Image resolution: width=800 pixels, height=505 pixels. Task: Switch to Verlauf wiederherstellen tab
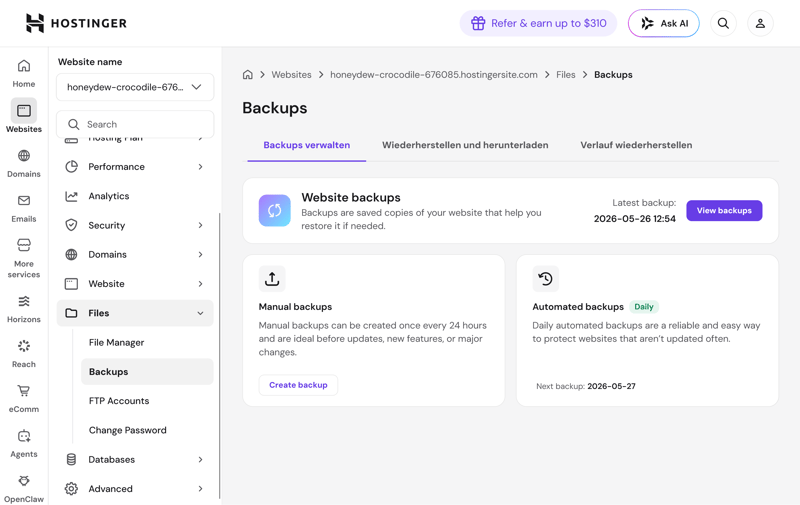point(636,145)
